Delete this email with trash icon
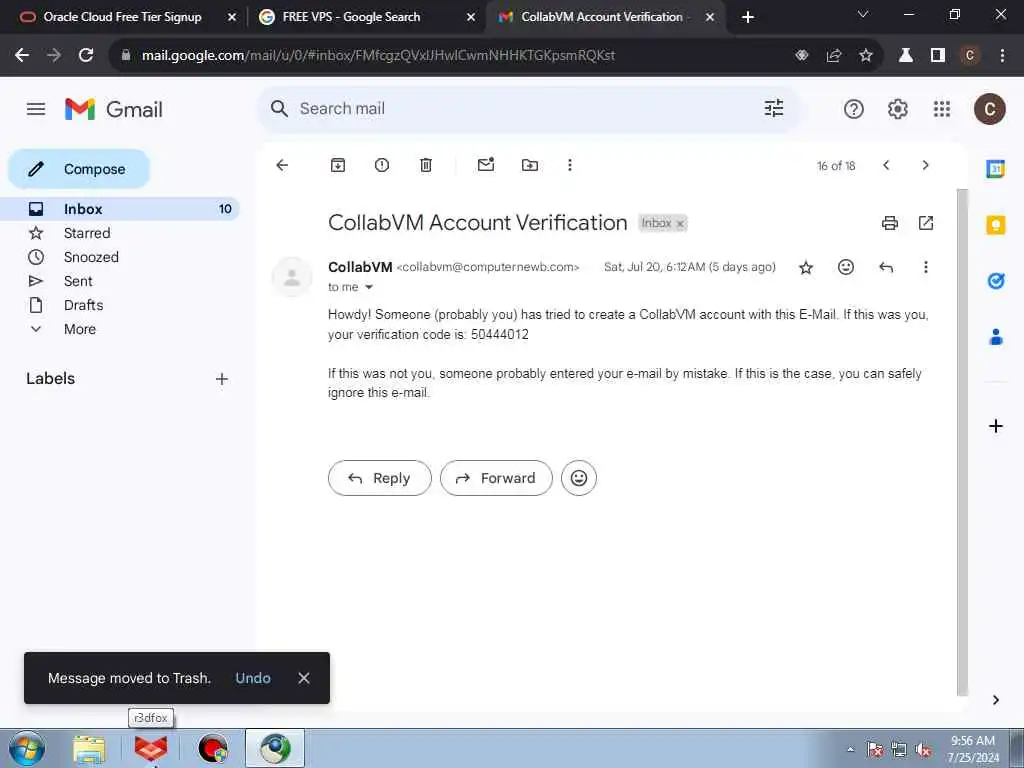The image size is (1024, 768). click(426, 165)
